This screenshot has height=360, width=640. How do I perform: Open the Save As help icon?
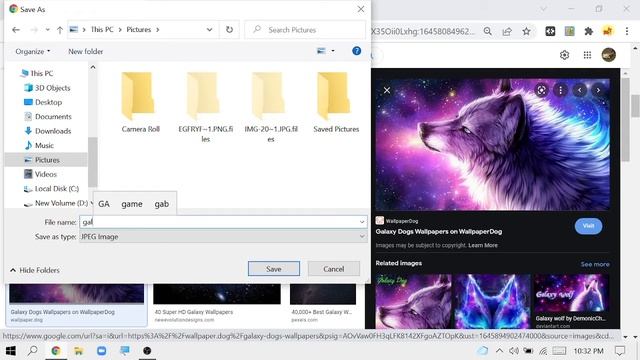[x=356, y=51]
